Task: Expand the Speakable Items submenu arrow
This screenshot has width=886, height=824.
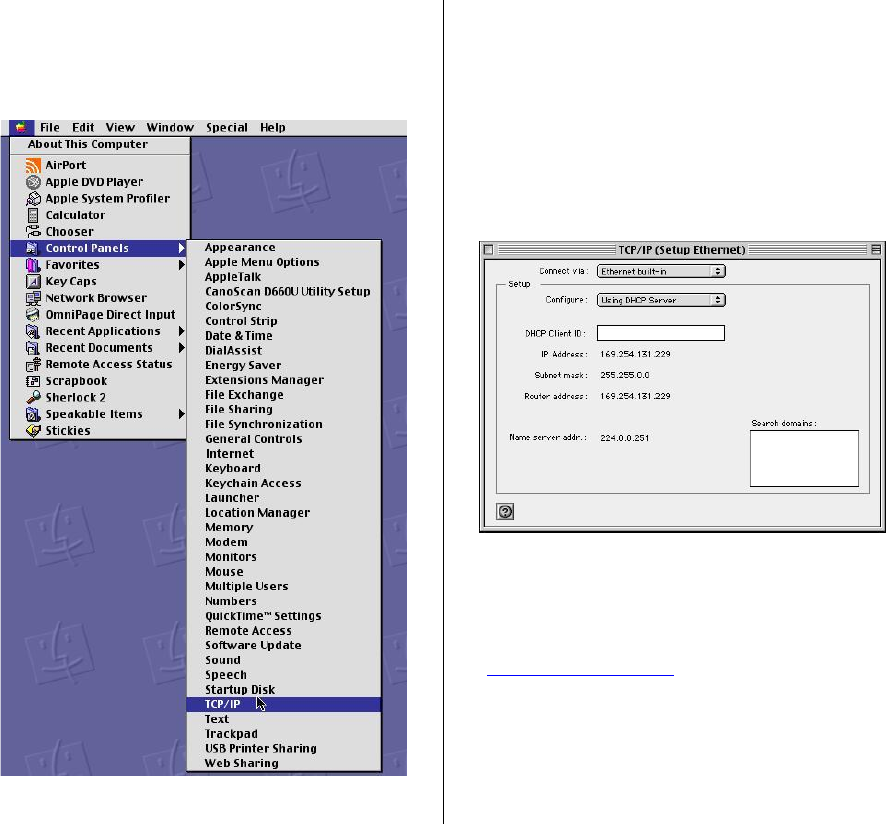Action: [x=181, y=414]
